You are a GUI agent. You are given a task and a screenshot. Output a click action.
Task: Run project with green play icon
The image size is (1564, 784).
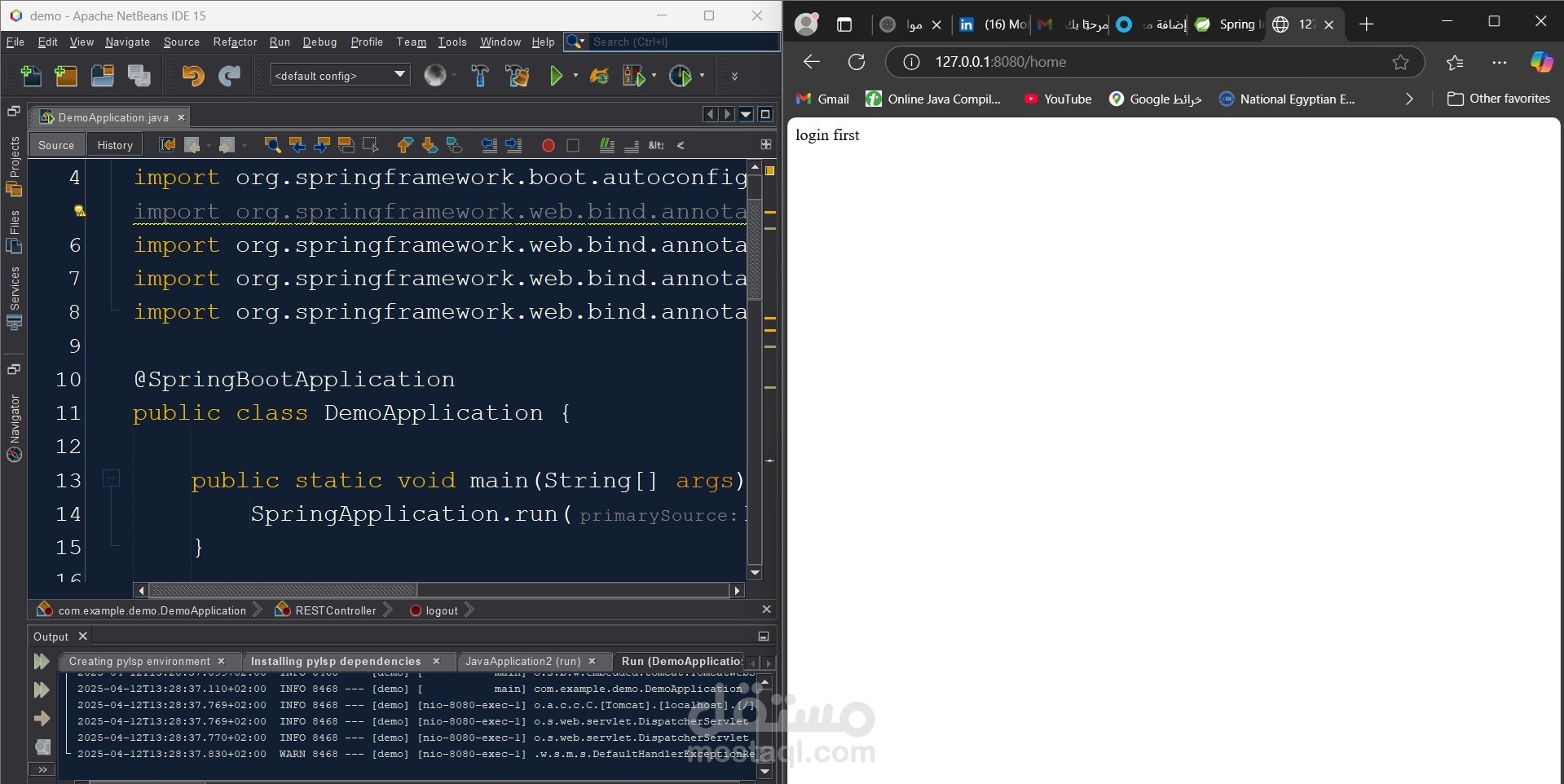pos(557,76)
